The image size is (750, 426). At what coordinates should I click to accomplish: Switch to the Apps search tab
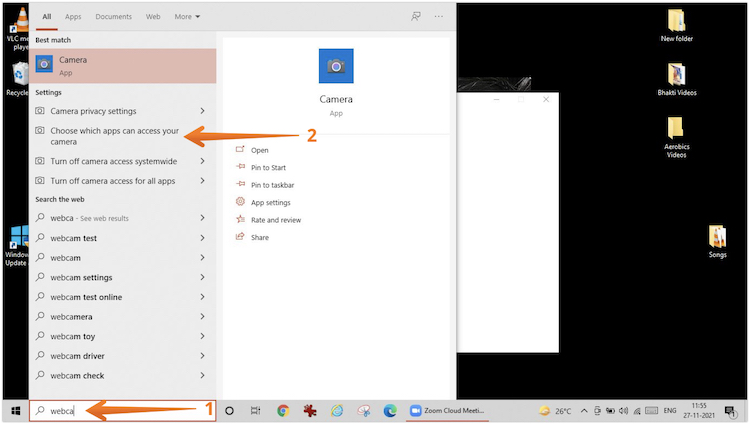click(73, 17)
